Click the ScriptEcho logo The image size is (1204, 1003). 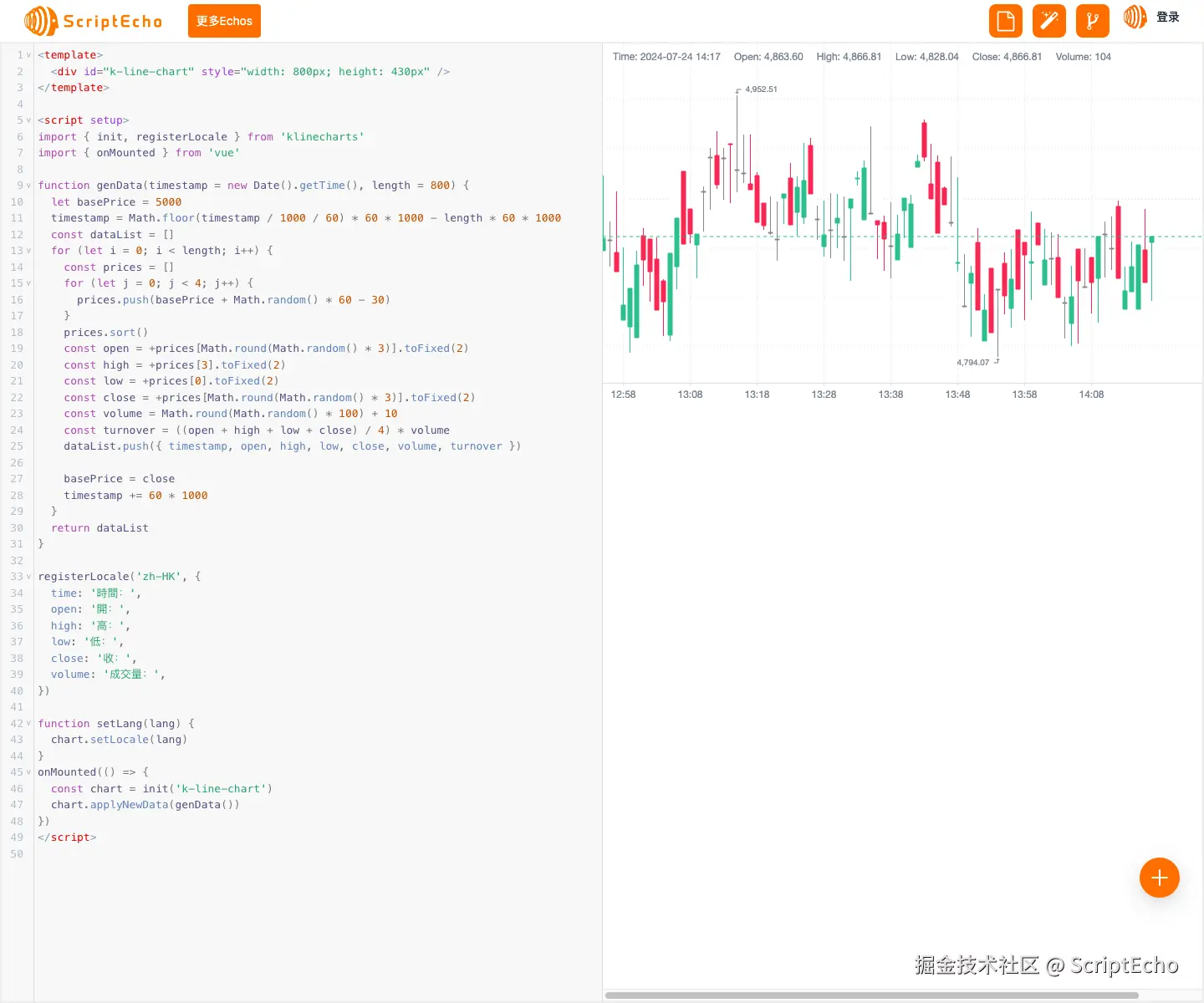[93, 21]
